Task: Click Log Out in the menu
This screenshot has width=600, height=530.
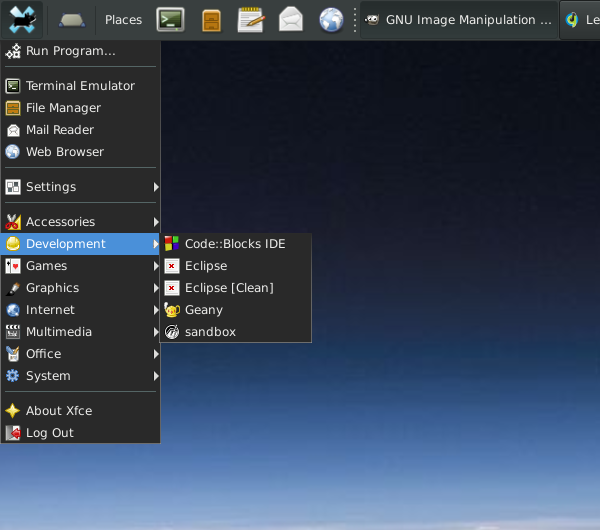Action: tap(49, 433)
